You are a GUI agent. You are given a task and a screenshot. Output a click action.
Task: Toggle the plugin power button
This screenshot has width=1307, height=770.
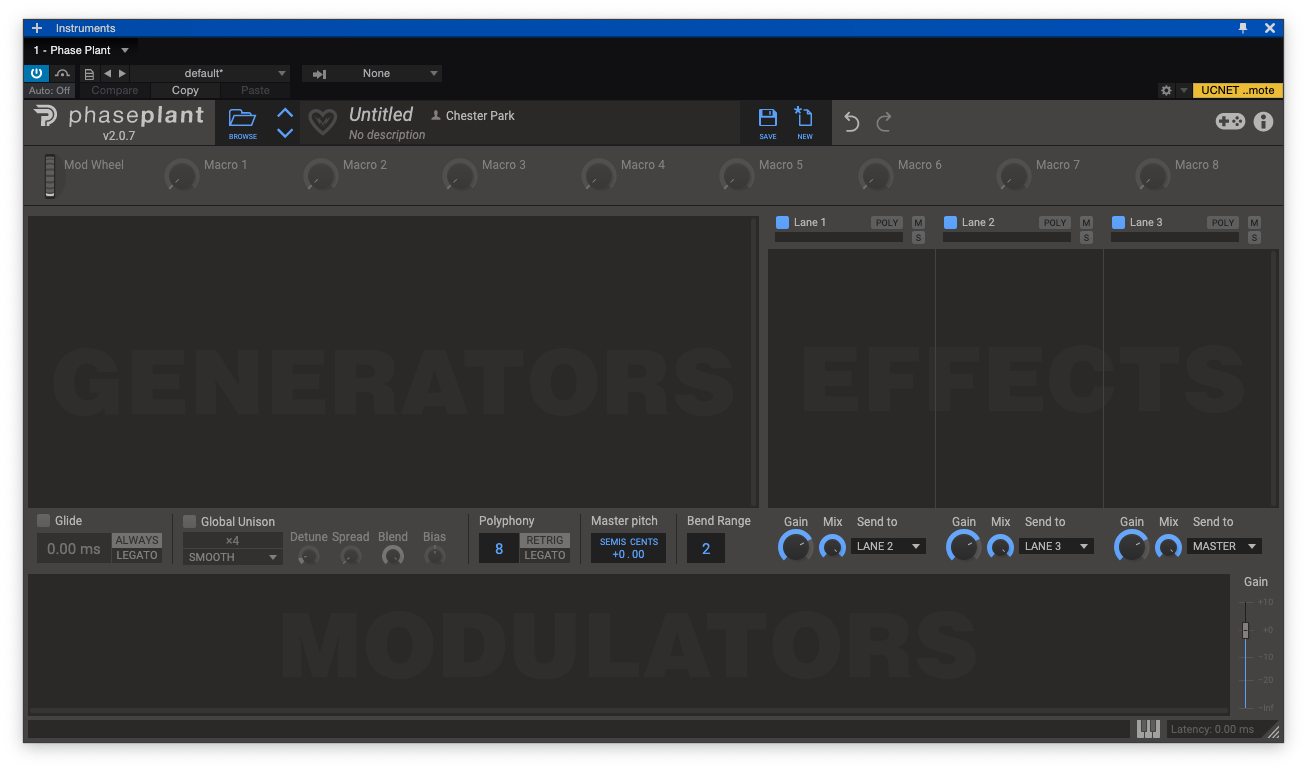coord(36,73)
